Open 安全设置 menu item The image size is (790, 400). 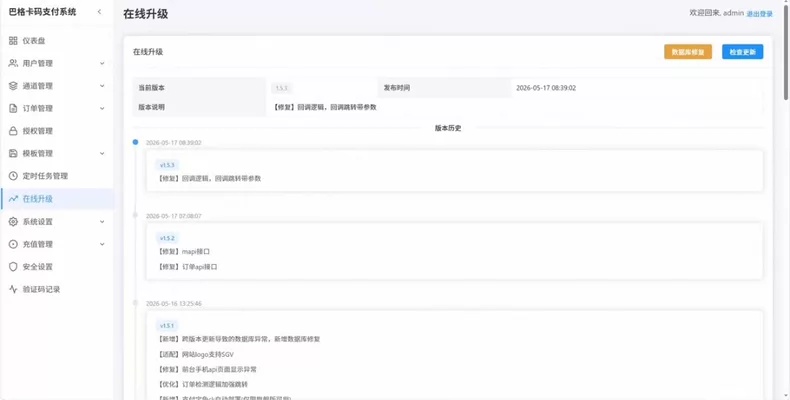(x=57, y=267)
